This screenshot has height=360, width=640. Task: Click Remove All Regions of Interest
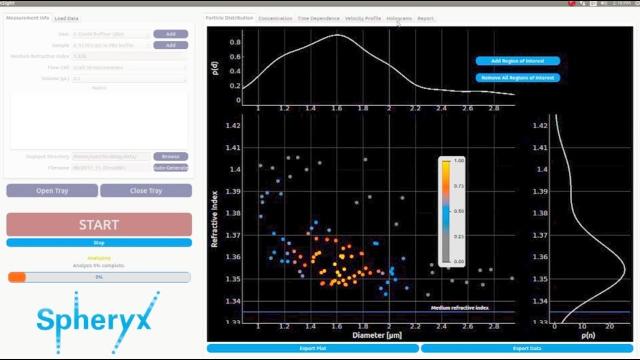pos(518,78)
